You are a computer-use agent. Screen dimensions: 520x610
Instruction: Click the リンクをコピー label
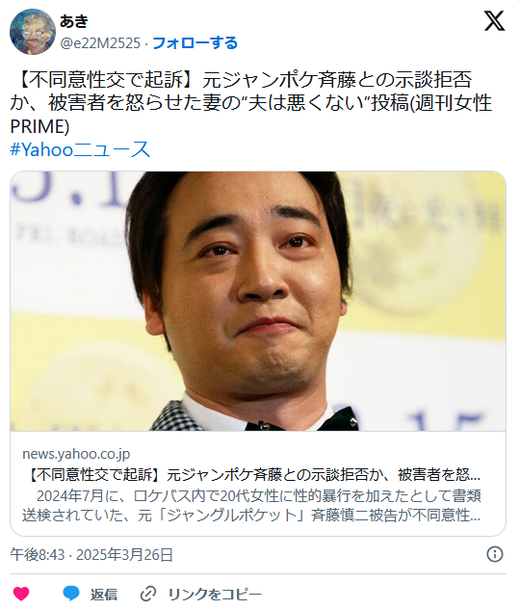tap(215, 594)
